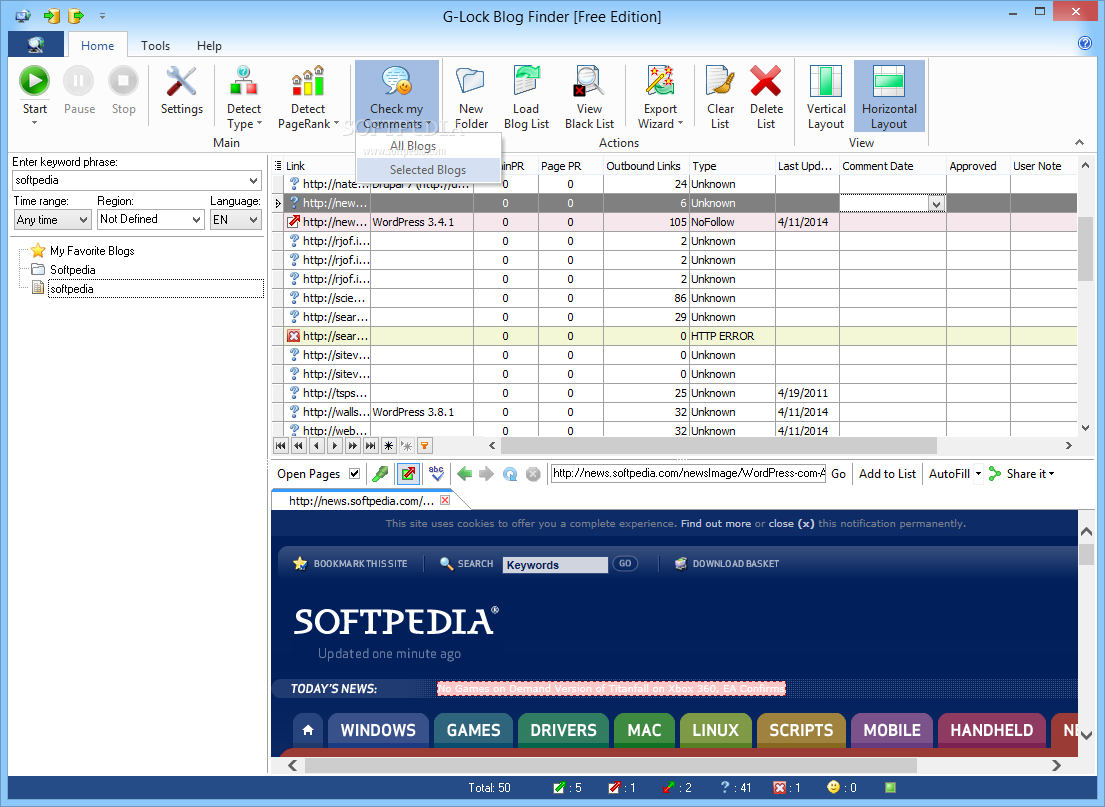Click Detect PageRank icon
This screenshot has width=1105, height=807.
308,80
